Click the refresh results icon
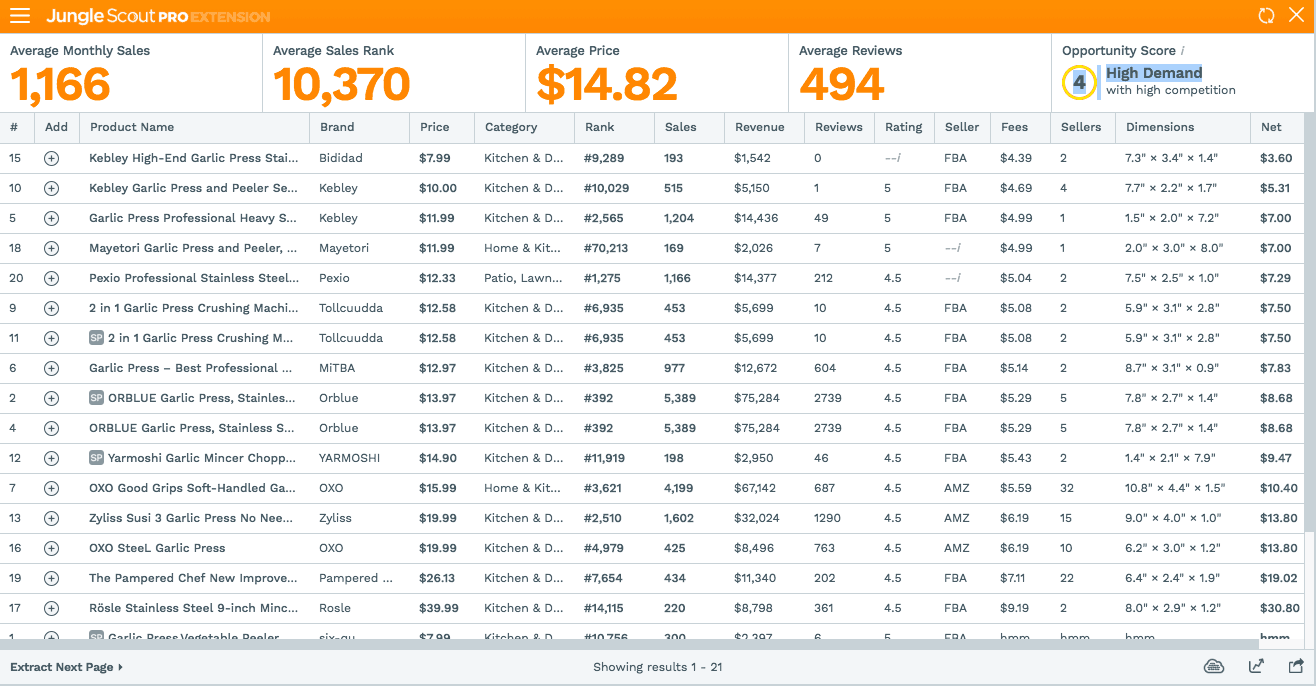 (1266, 16)
